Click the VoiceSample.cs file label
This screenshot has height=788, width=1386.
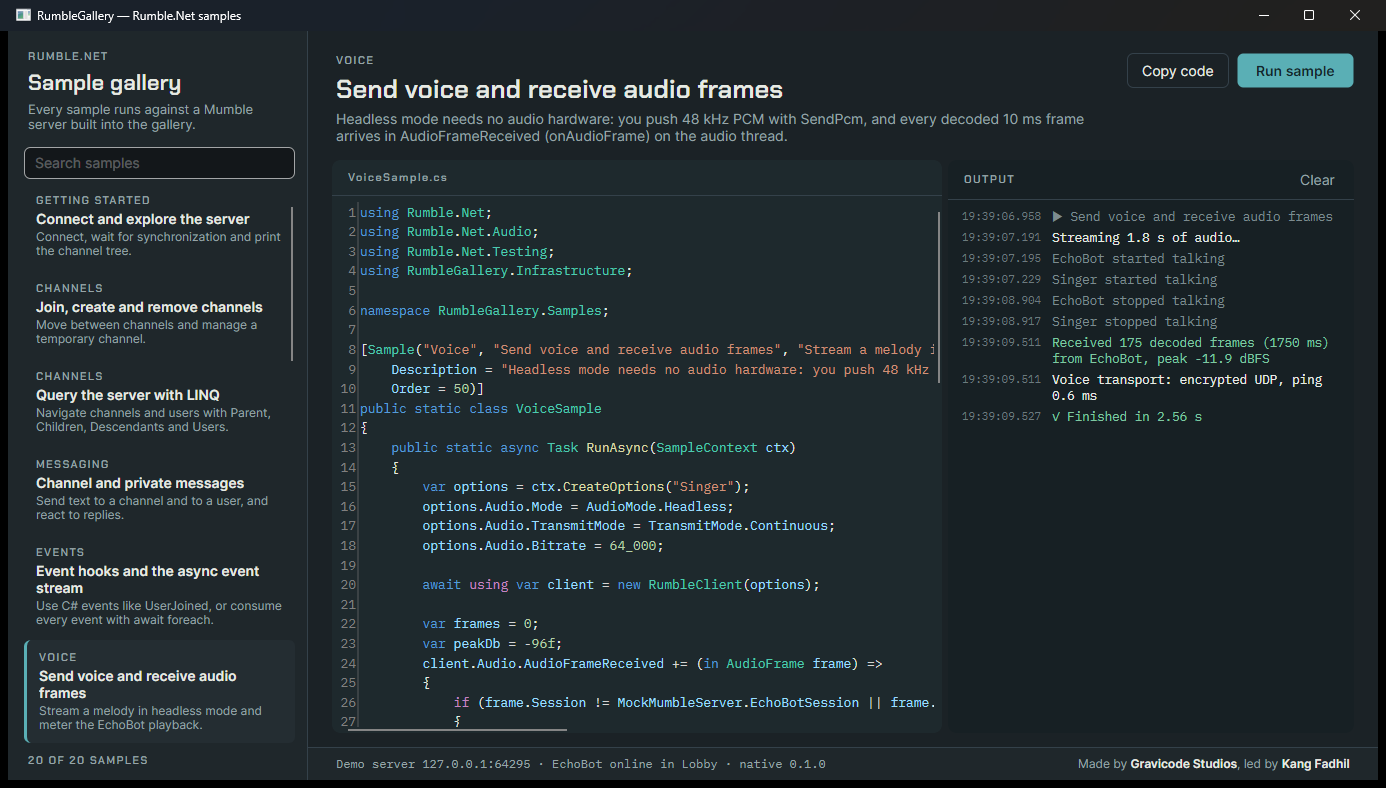tap(397, 177)
